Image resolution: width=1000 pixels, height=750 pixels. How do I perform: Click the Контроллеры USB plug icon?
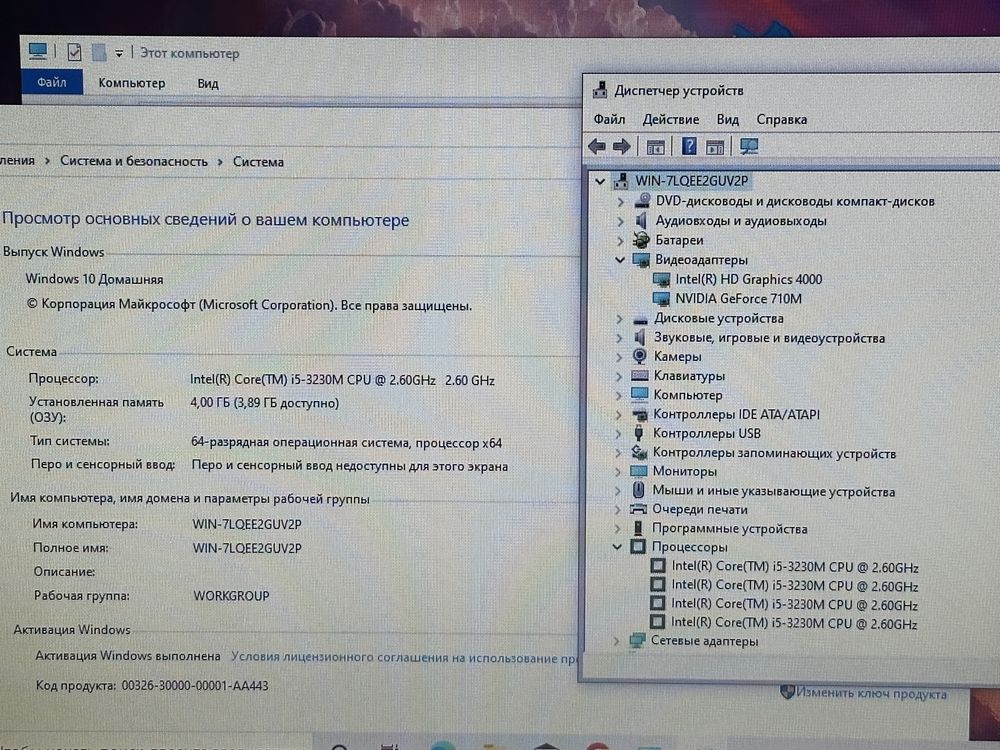click(638, 433)
